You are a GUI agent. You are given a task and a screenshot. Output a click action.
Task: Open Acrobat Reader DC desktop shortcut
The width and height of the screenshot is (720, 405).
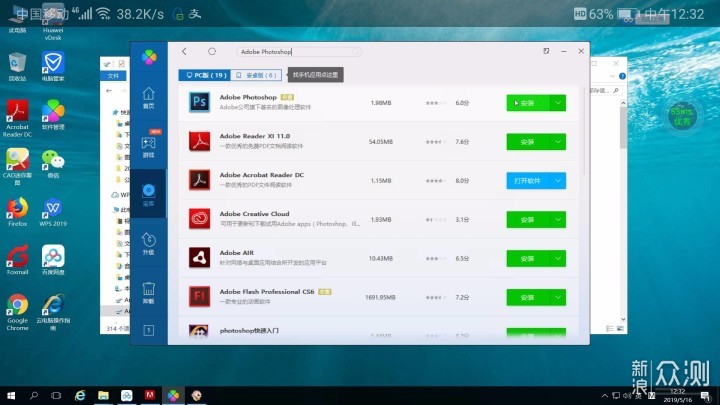17,118
